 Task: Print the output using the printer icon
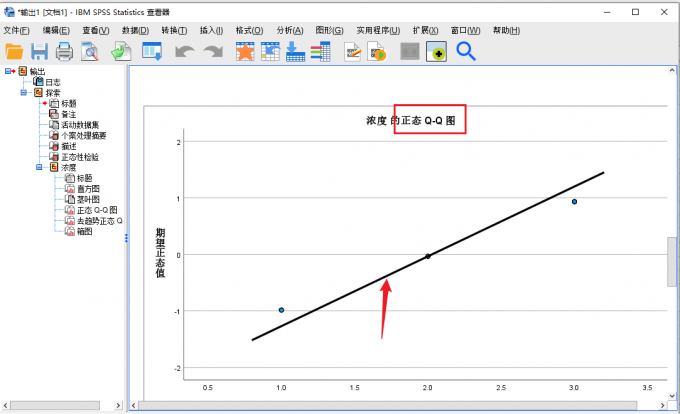point(64,52)
